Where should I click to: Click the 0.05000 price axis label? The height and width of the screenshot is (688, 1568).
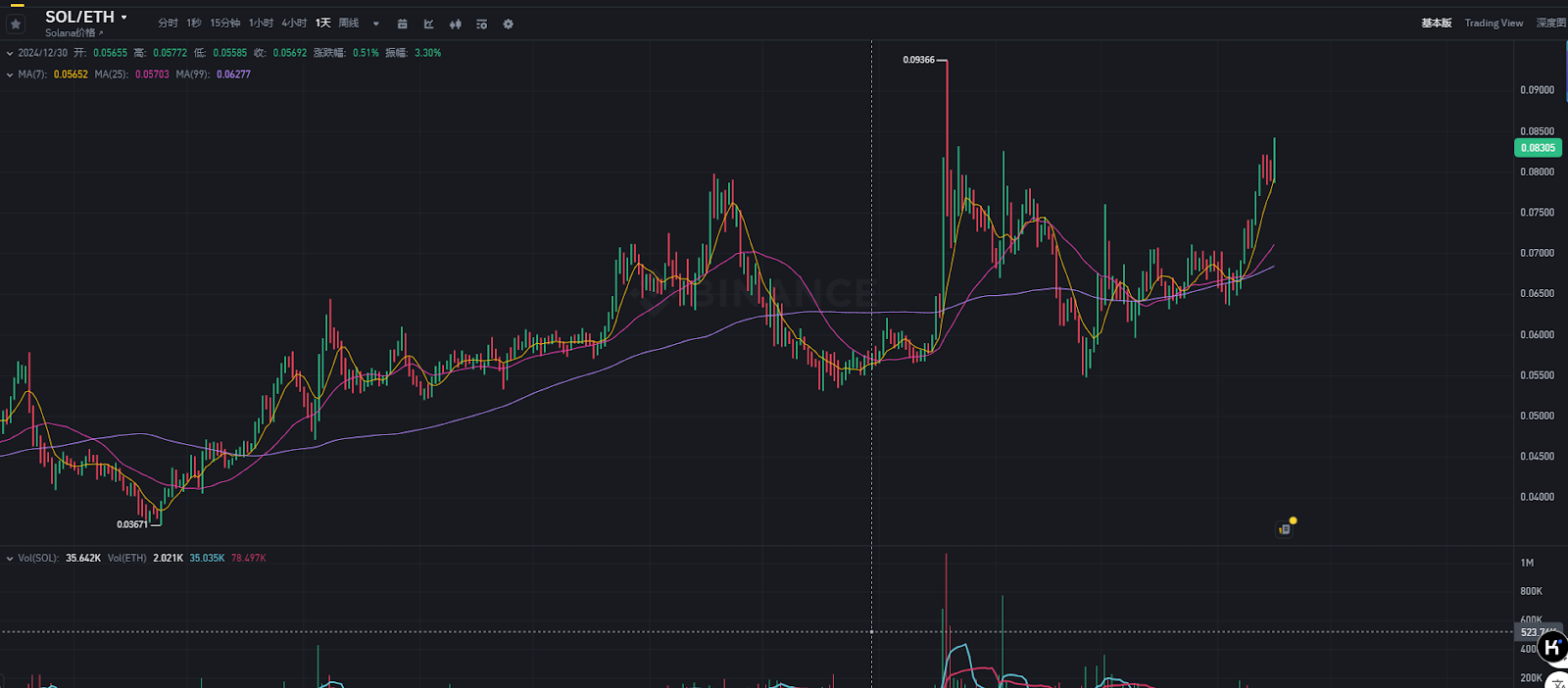[x=1537, y=416]
